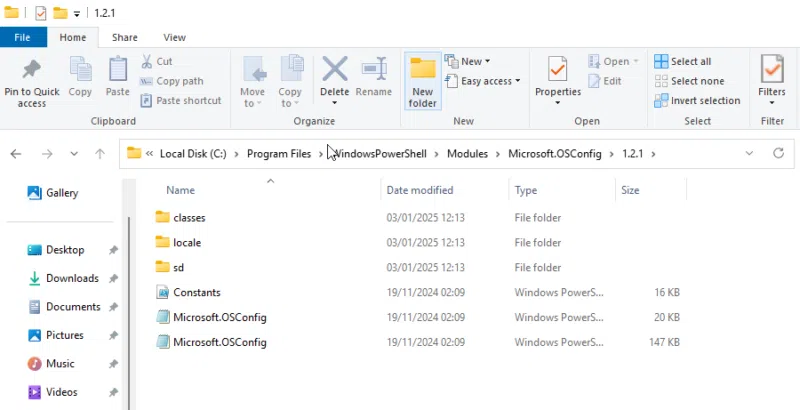The width and height of the screenshot is (800, 410).
Task: Open the File tab
Action: [22, 37]
